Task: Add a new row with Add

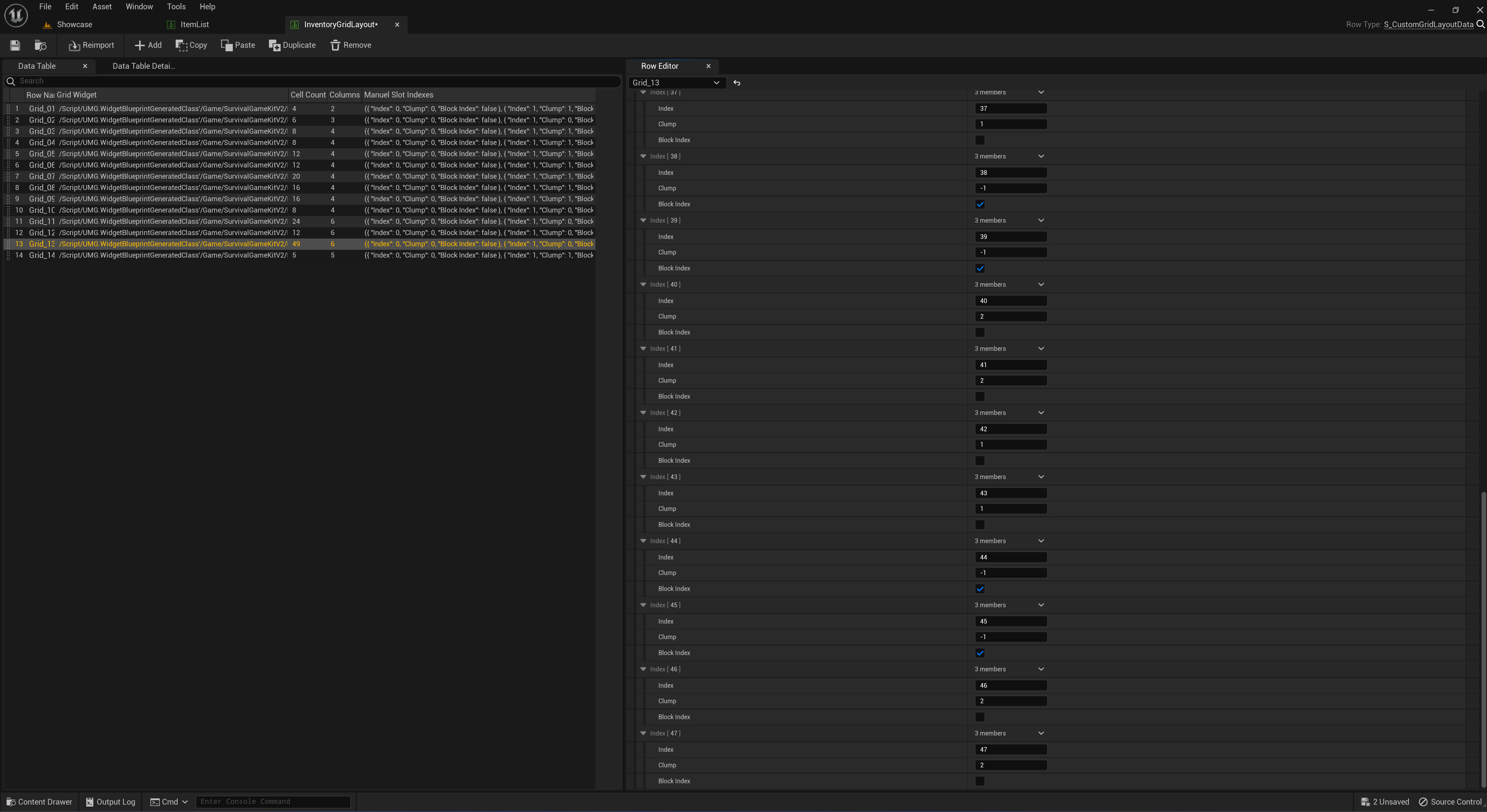Action: (x=148, y=45)
